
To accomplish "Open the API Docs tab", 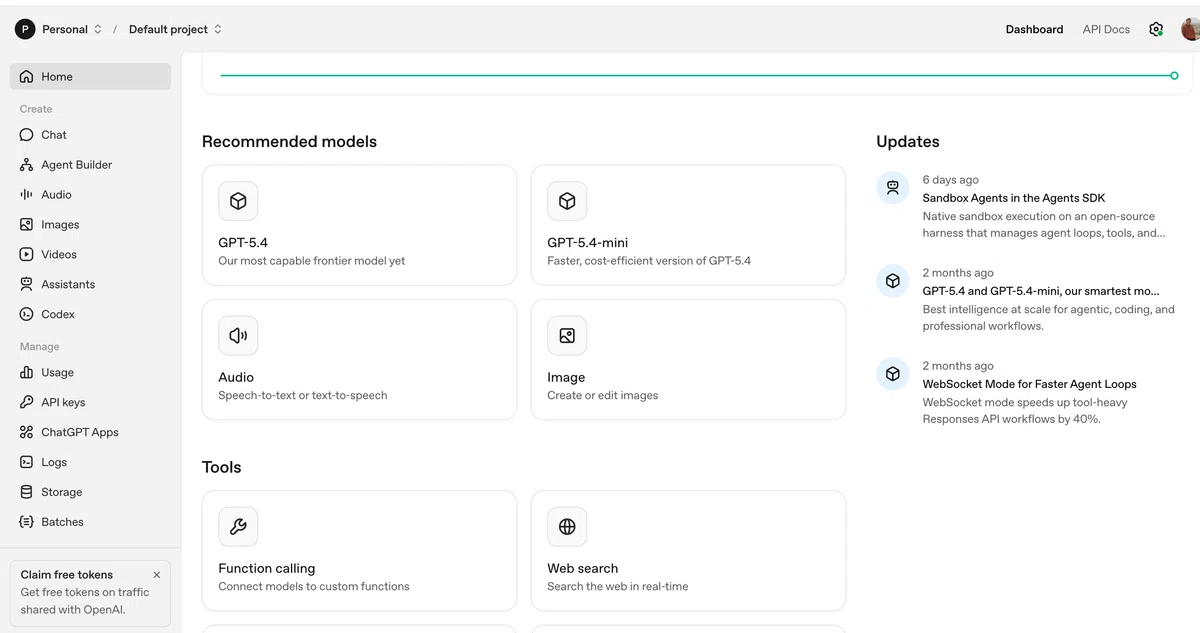I will (x=1106, y=29).
